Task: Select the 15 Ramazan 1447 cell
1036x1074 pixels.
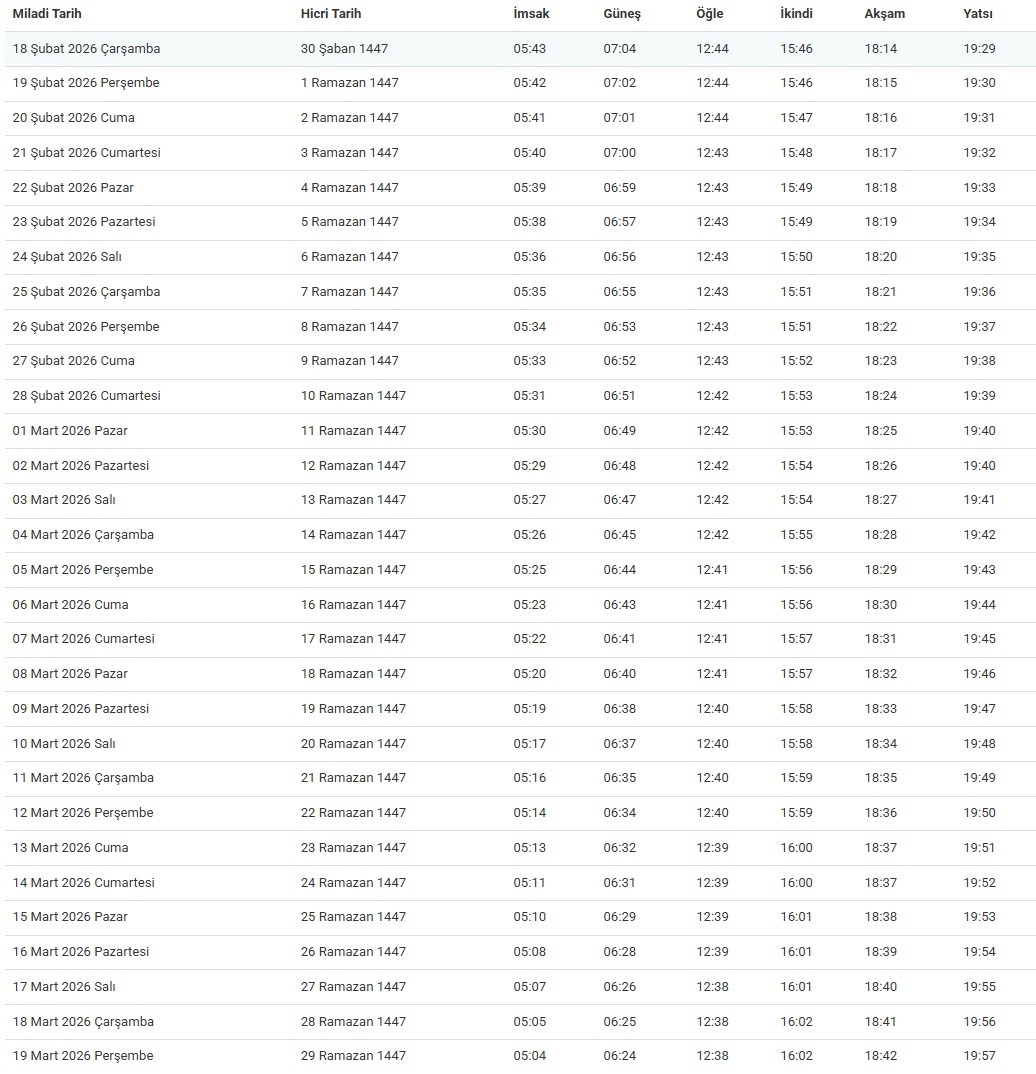Action: tap(353, 570)
